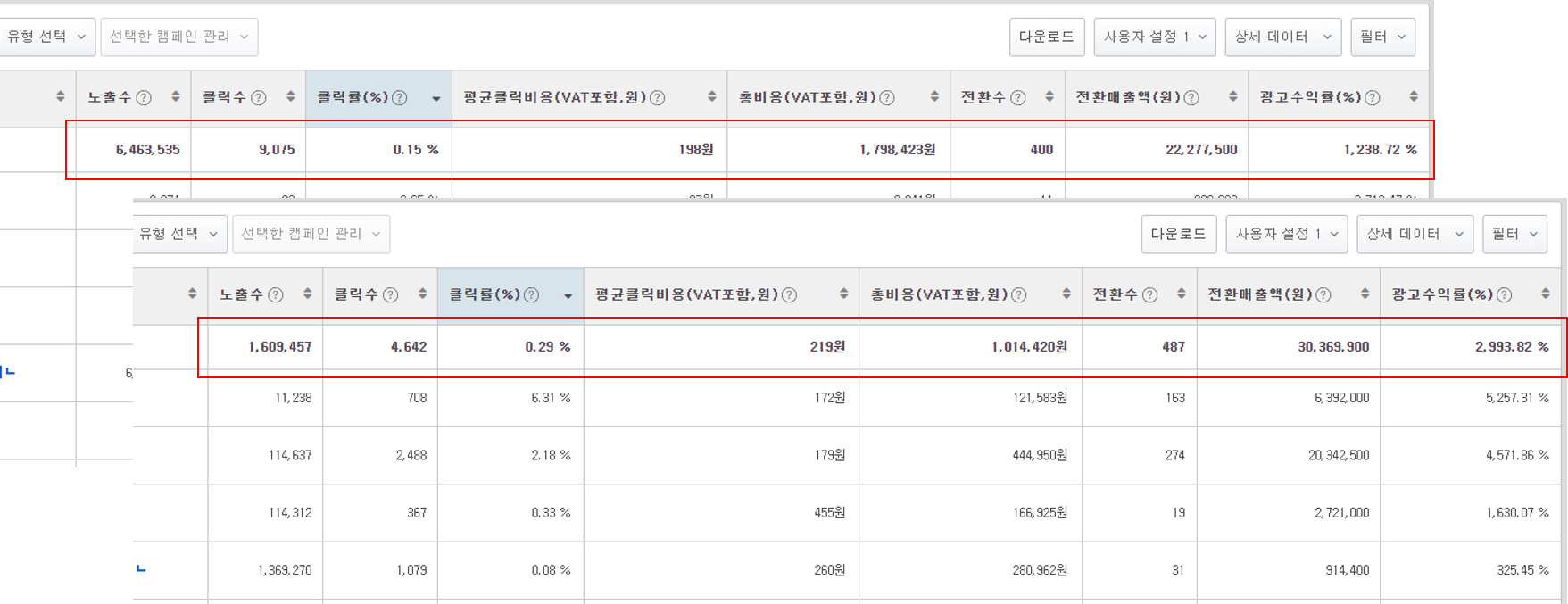Click 다운로드 button in lower panel
The height and width of the screenshot is (604, 1568).
pyautogui.click(x=1179, y=234)
